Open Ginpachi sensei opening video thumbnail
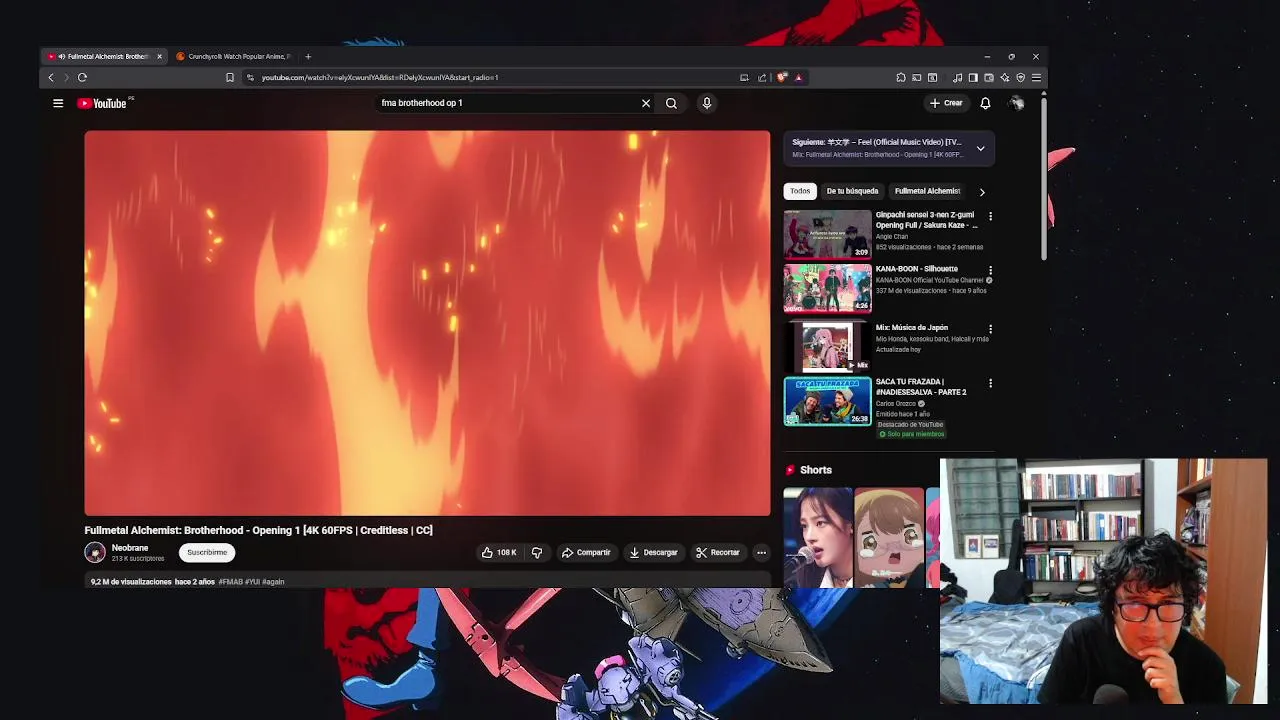The image size is (1280, 720). click(x=827, y=234)
